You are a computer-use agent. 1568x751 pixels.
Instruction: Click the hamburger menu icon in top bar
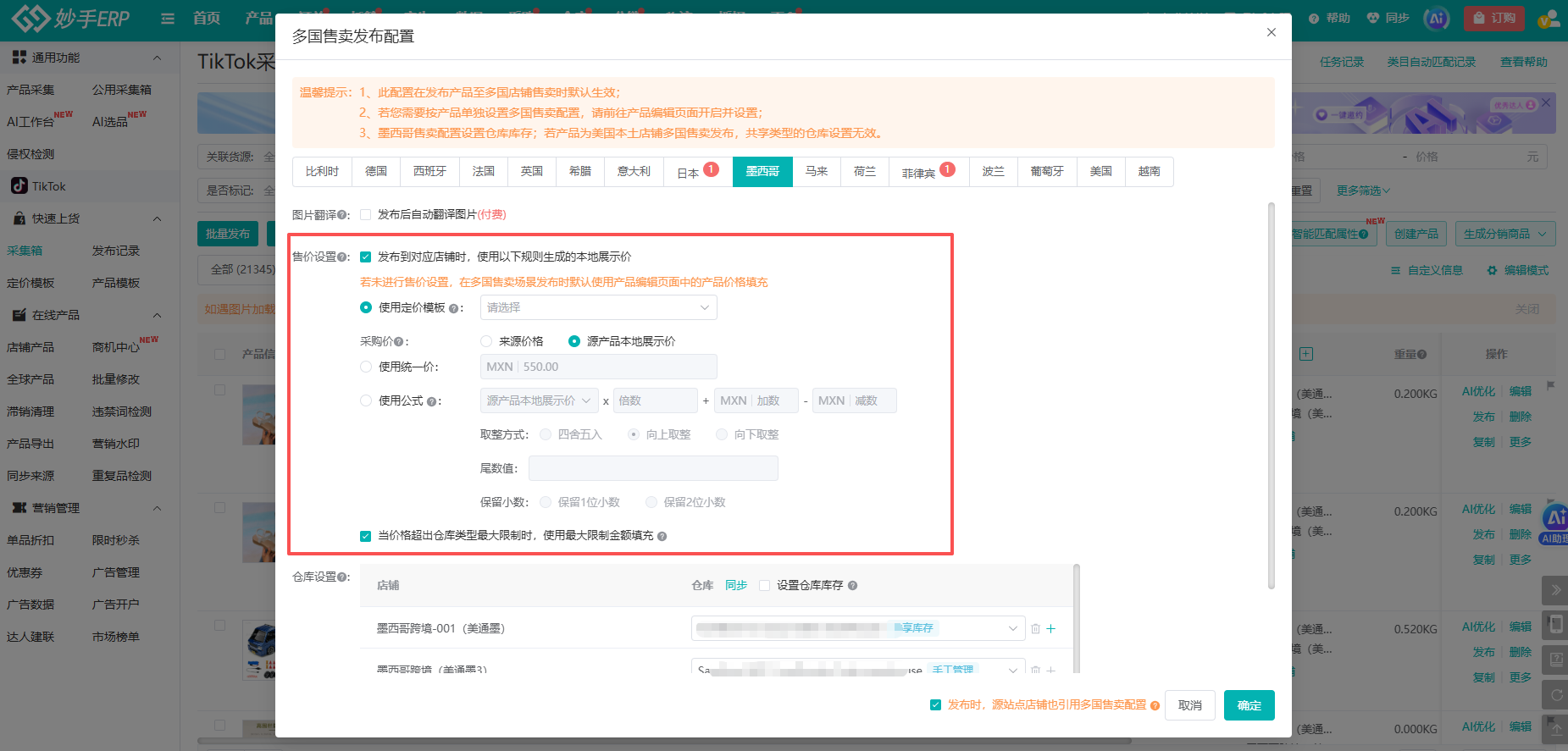(x=168, y=18)
